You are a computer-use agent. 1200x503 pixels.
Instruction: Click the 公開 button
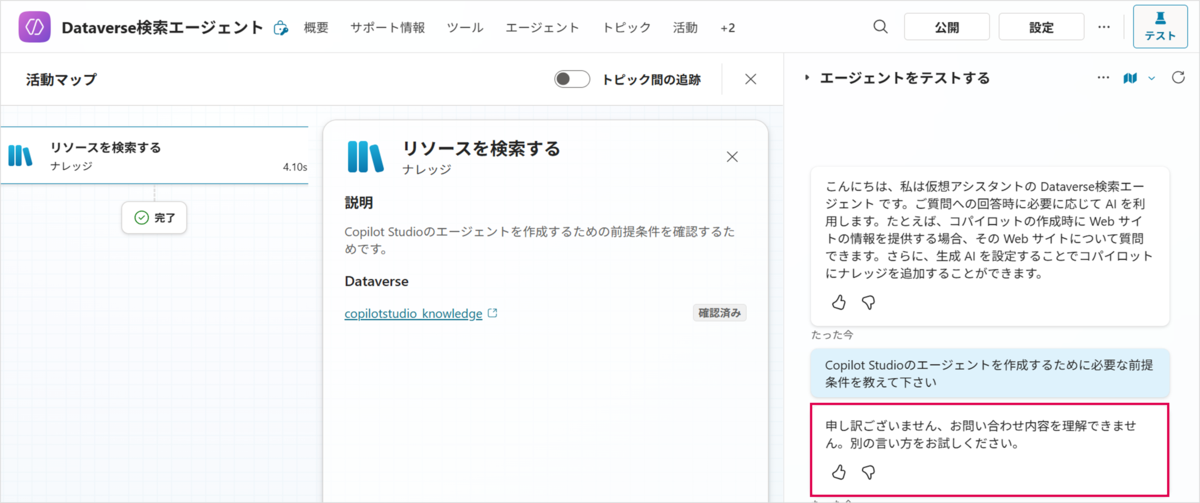(947, 27)
